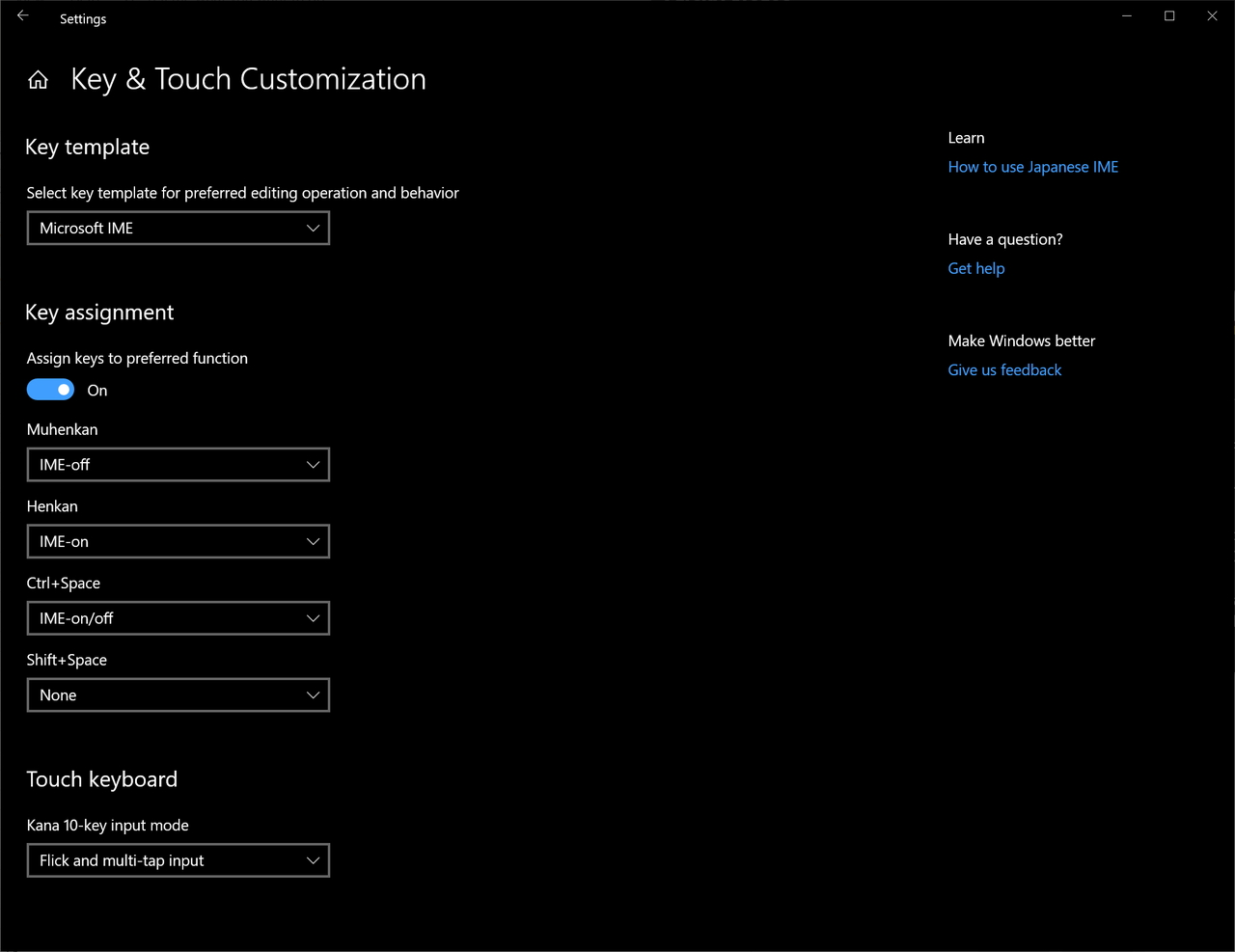Click the back arrow in the title bar
The height and width of the screenshot is (952, 1235).
pos(22,15)
